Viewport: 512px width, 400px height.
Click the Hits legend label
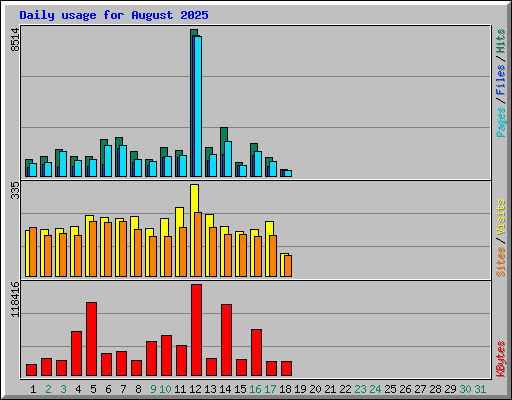tap(500, 41)
